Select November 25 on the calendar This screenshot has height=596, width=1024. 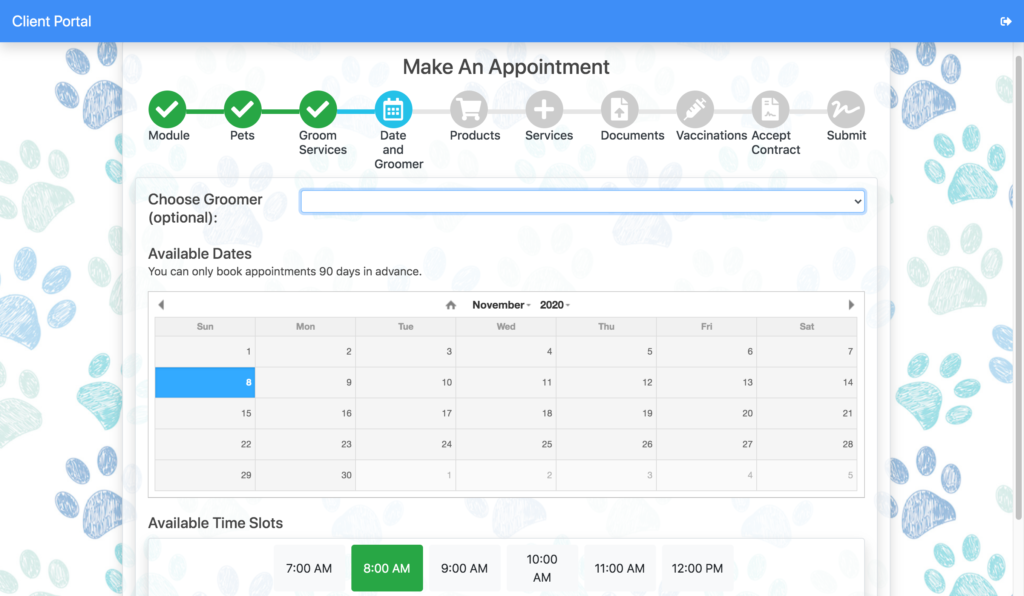[506, 444]
